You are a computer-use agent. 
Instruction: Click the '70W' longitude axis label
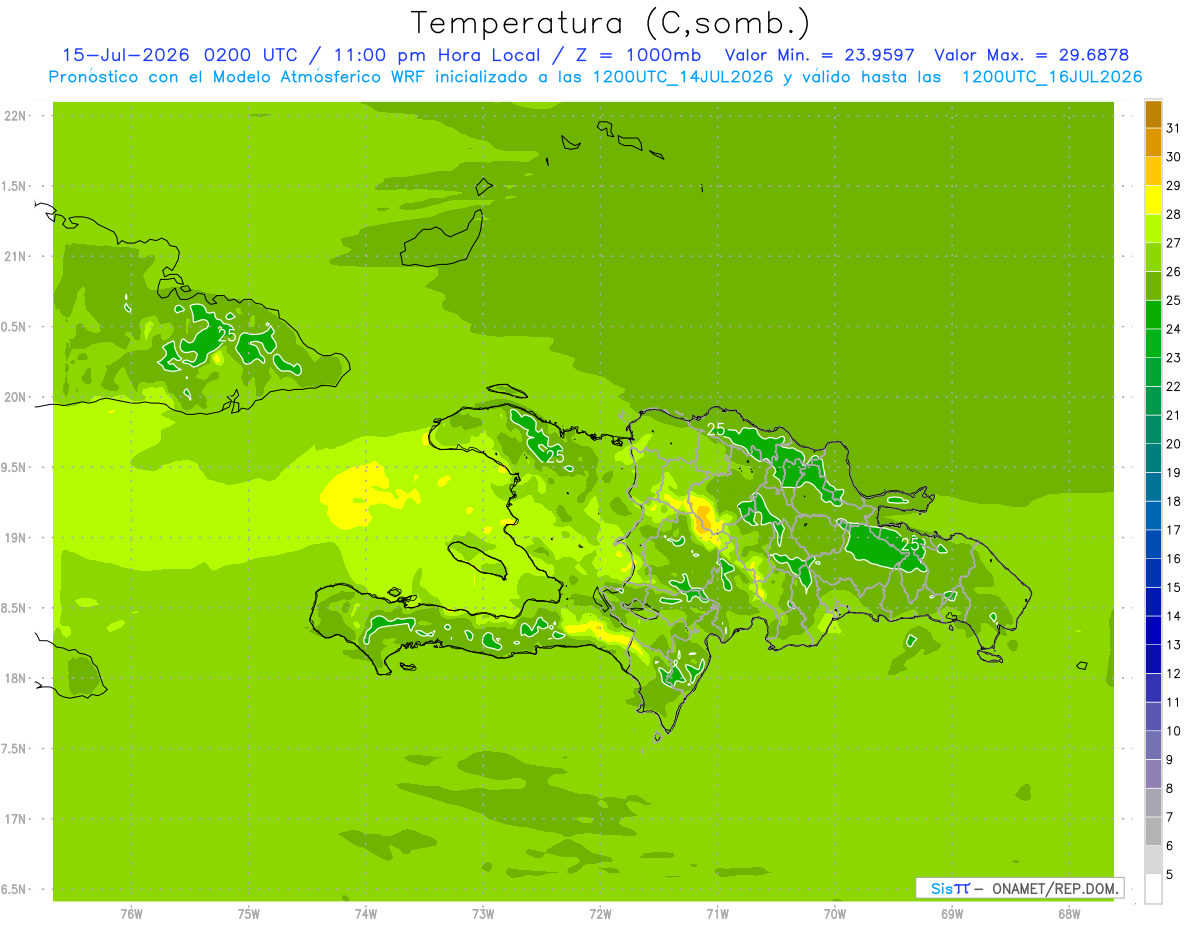coord(835,913)
